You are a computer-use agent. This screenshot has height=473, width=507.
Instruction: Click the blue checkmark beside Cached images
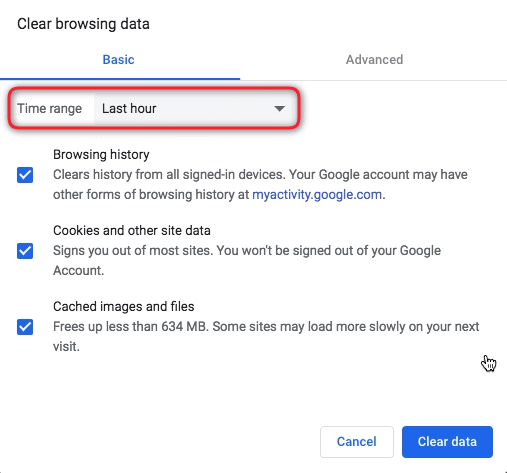[25, 327]
